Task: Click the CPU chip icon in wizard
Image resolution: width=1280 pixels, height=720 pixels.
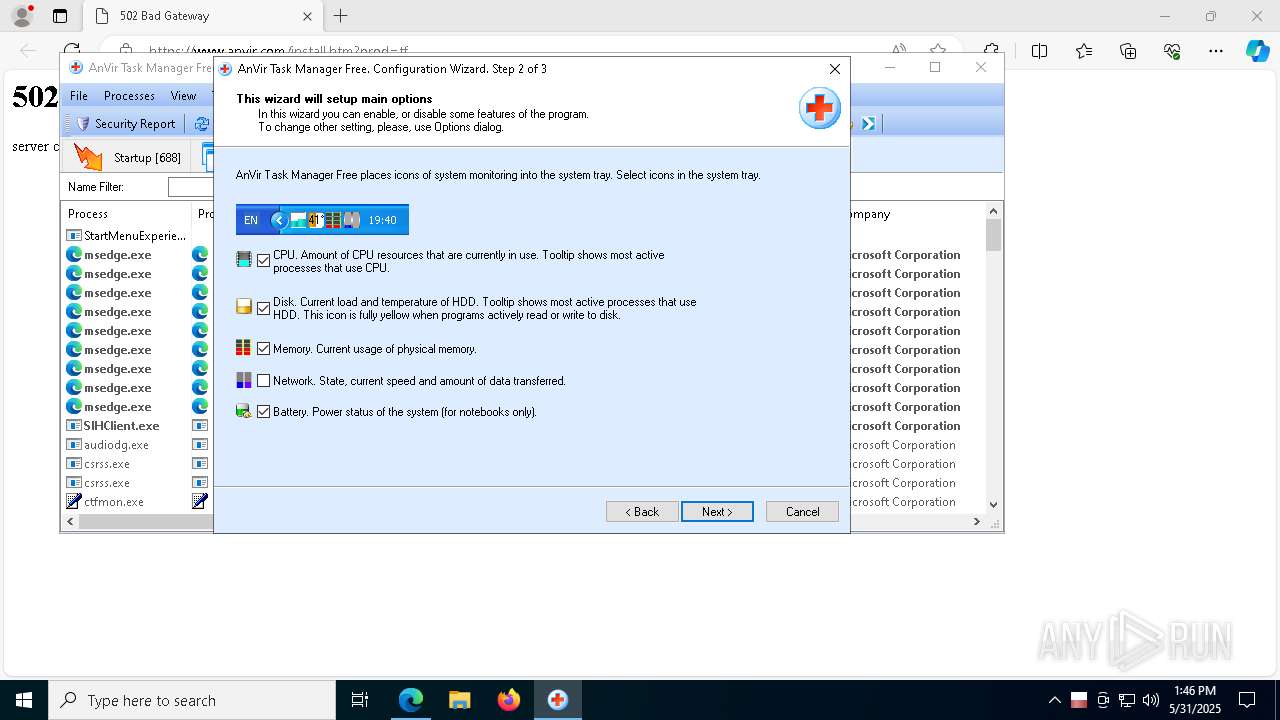Action: (244, 260)
